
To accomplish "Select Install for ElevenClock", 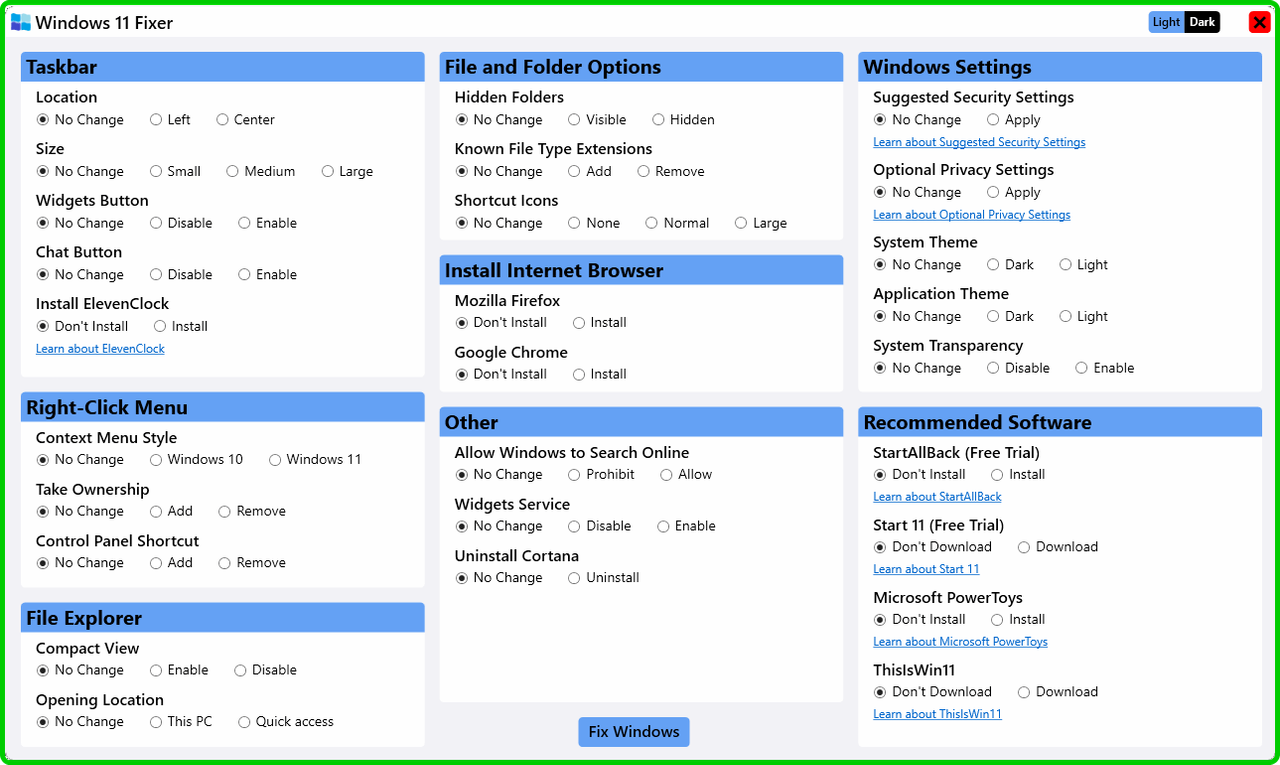I will (x=181, y=327).
